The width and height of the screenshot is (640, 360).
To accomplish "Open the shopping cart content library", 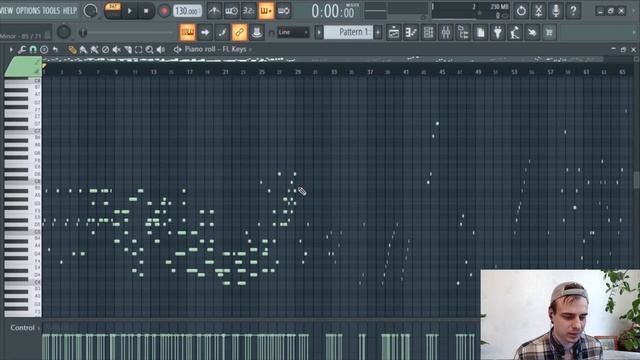I will (x=549, y=32).
